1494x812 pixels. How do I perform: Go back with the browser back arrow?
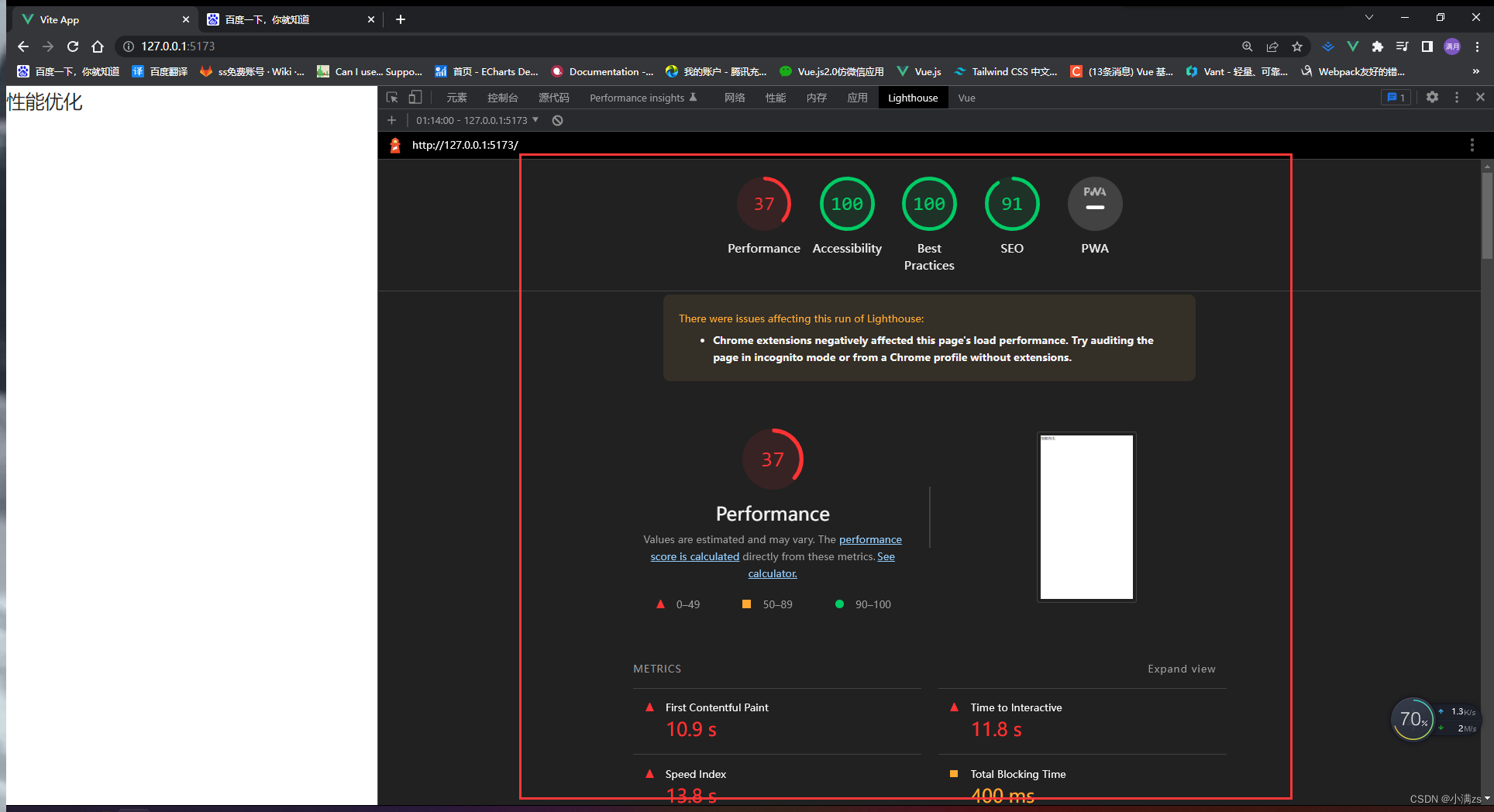point(23,46)
